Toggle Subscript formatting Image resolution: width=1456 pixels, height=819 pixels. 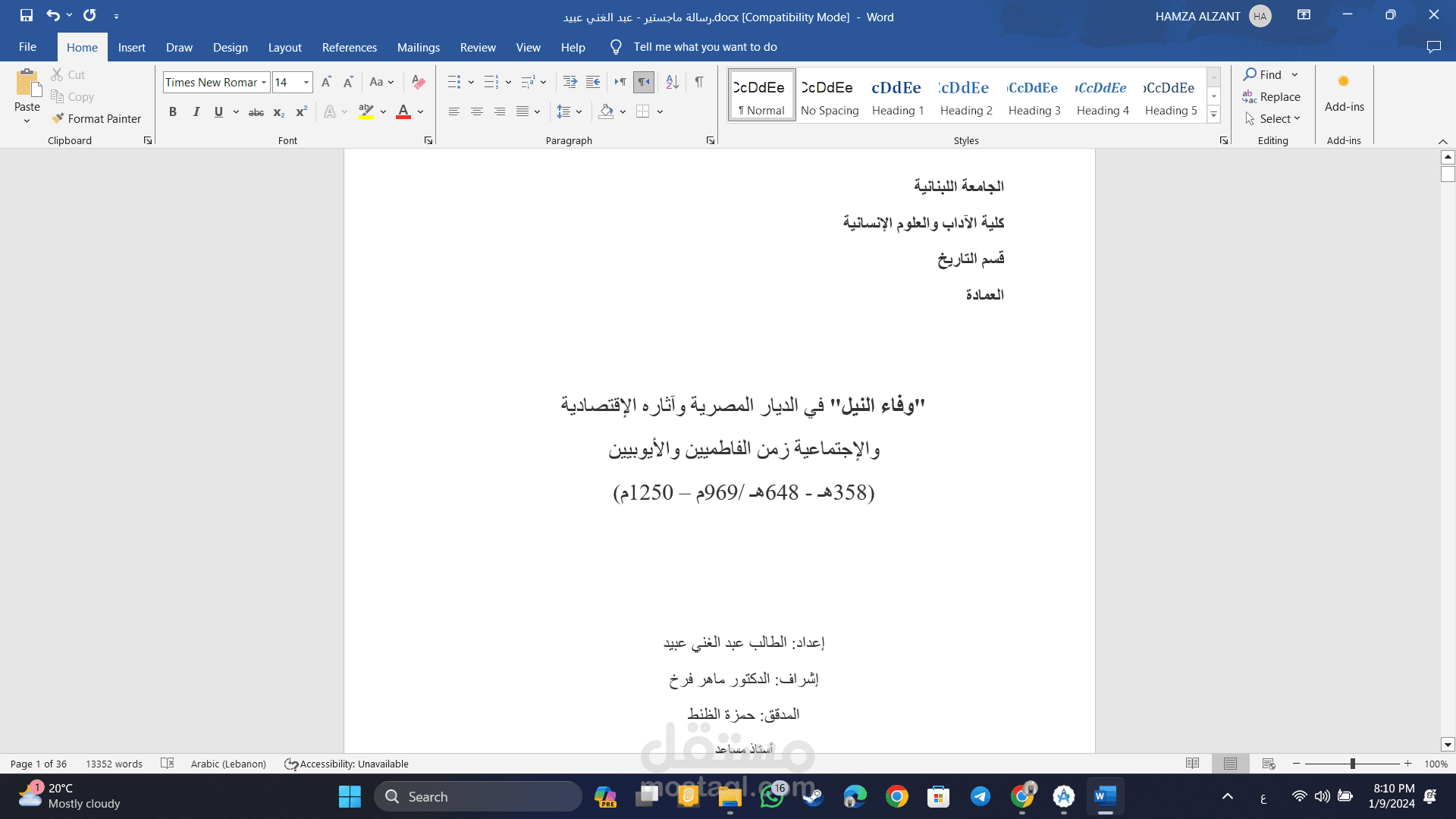tap(279, 112)
